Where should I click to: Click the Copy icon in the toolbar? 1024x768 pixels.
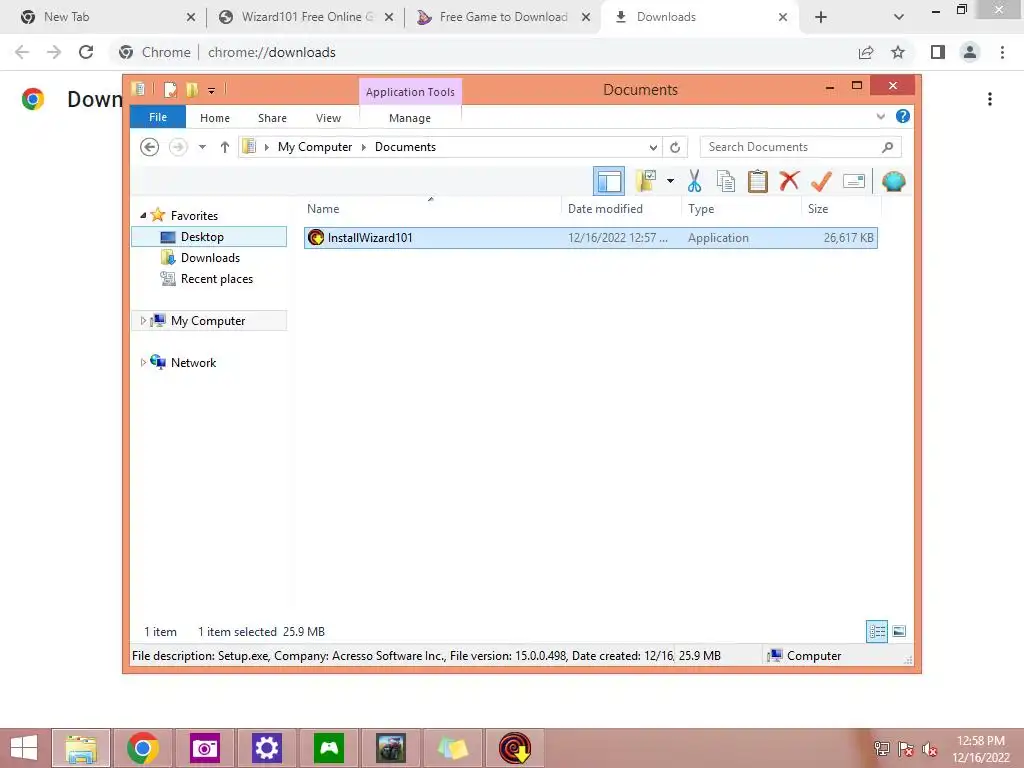point(726,181)
